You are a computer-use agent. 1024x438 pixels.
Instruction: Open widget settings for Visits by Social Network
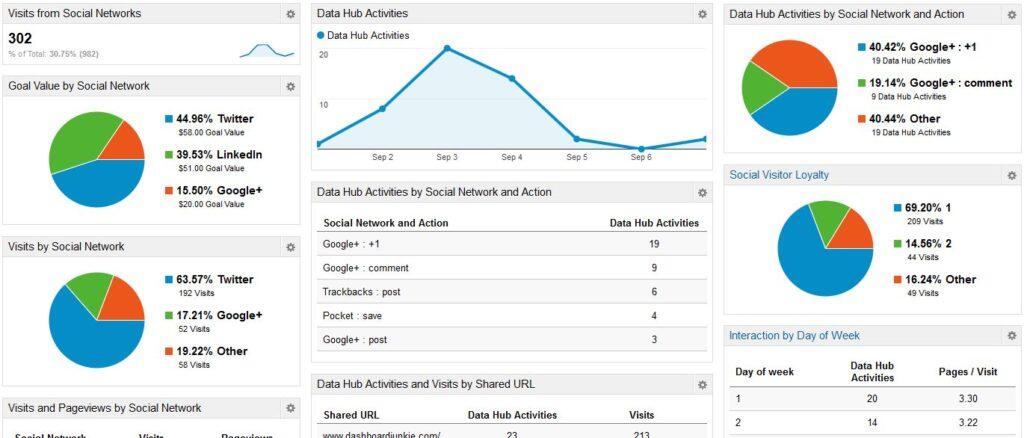[290, 247]
